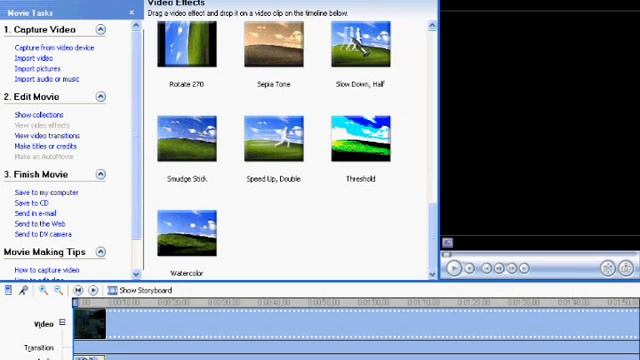Click the Video Effects scrollbar up arrow
The width and height of the screenshot is (640, 360).
[432, 26]
